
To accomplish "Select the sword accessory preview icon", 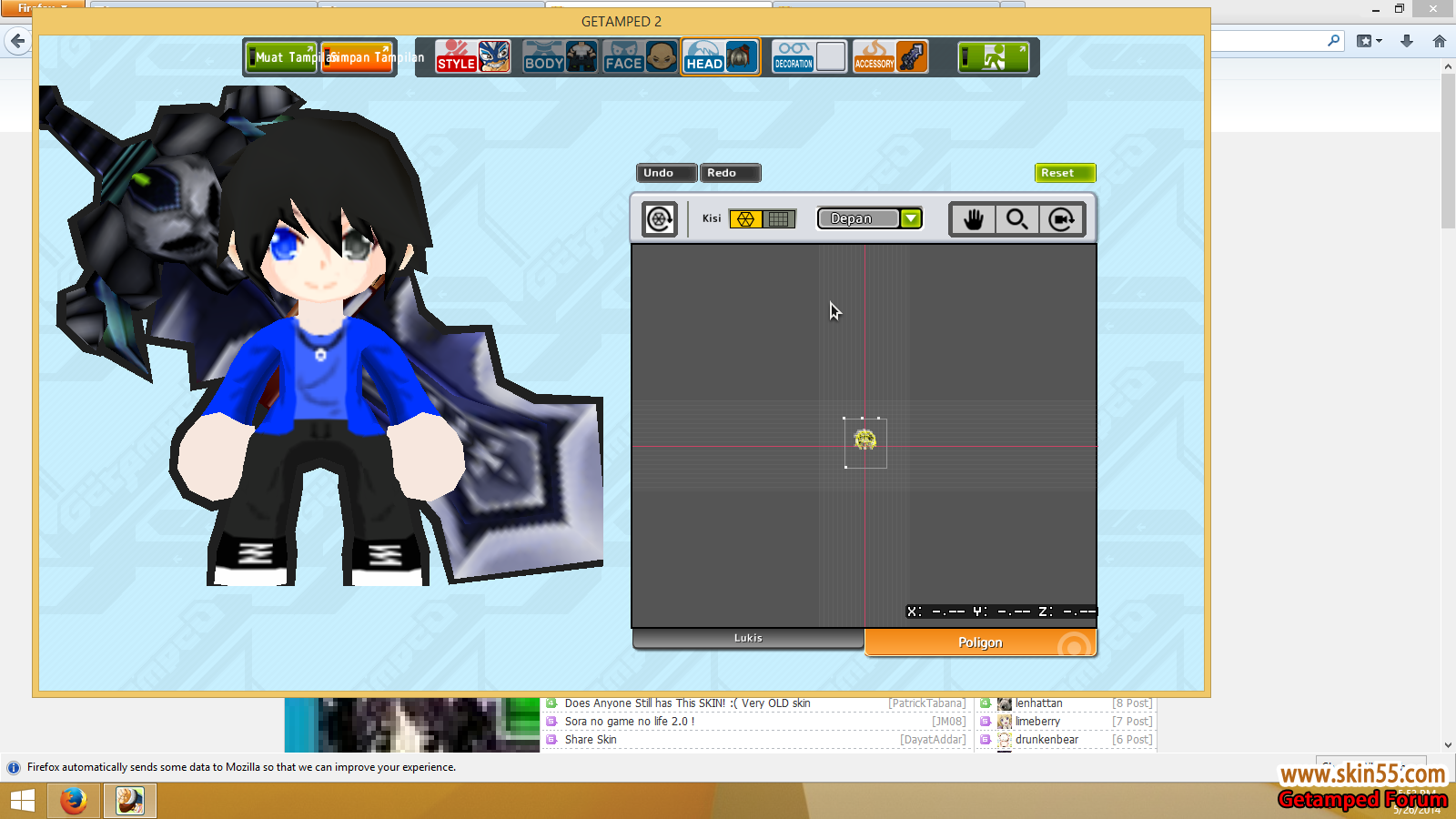I will coord(912,56).
